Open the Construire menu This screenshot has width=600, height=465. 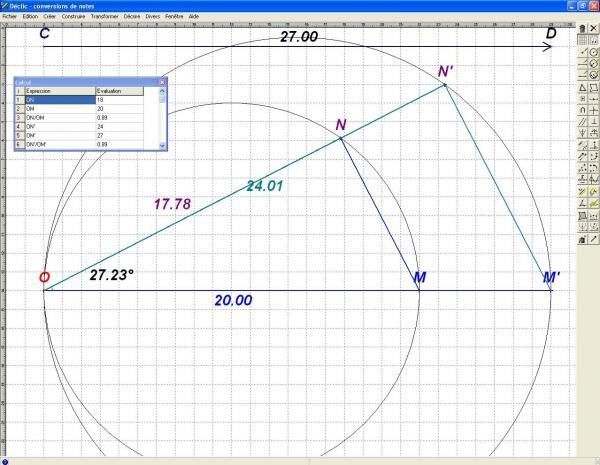pyautogui.click(x=73, y=16)
